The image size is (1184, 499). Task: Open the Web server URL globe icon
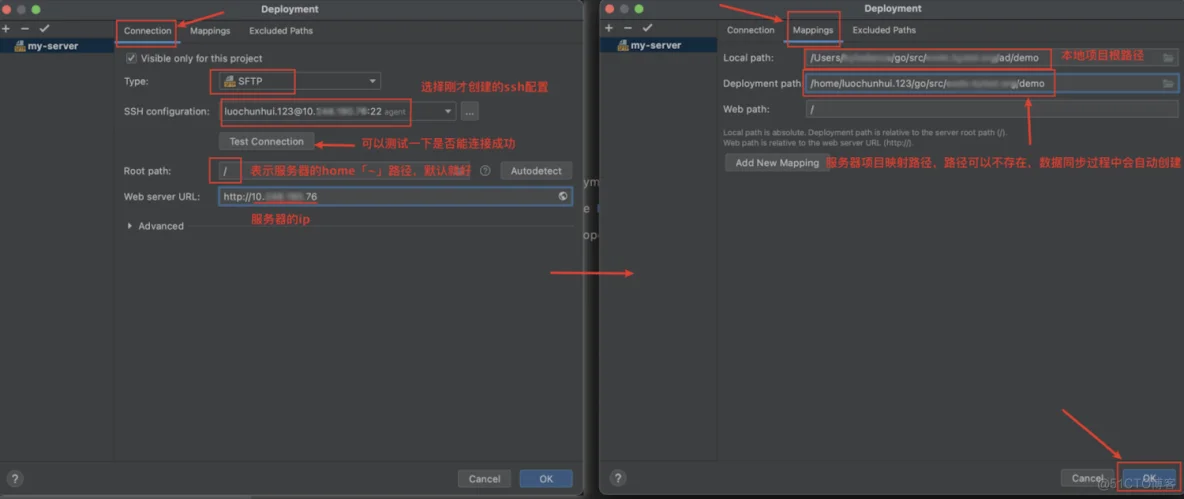click(563, 197)
